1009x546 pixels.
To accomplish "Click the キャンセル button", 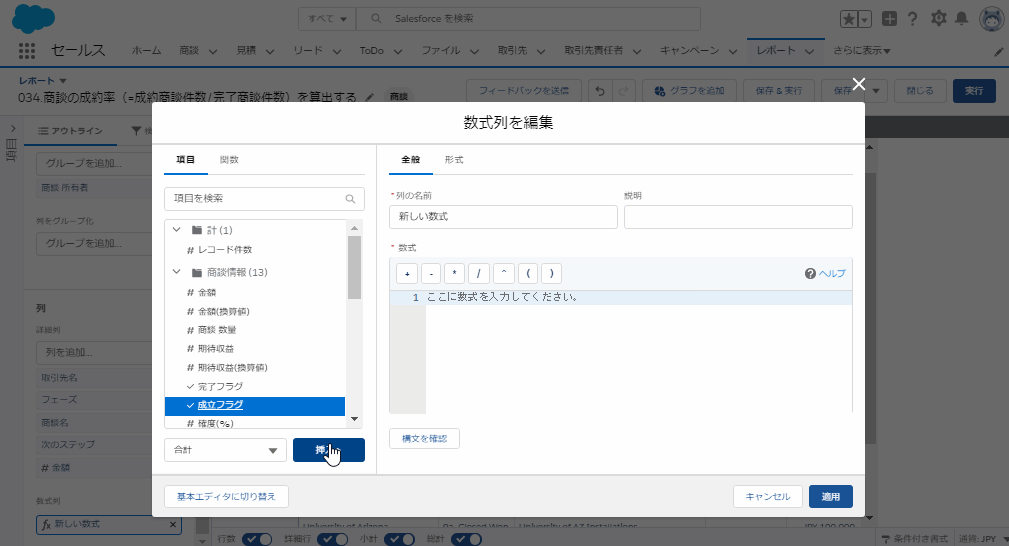I will coord(768,496).
